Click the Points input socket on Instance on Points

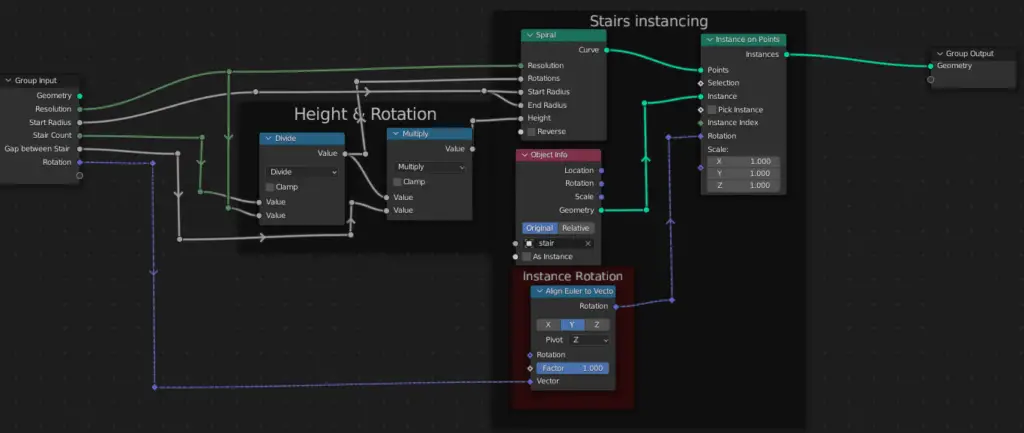point(701,70)
